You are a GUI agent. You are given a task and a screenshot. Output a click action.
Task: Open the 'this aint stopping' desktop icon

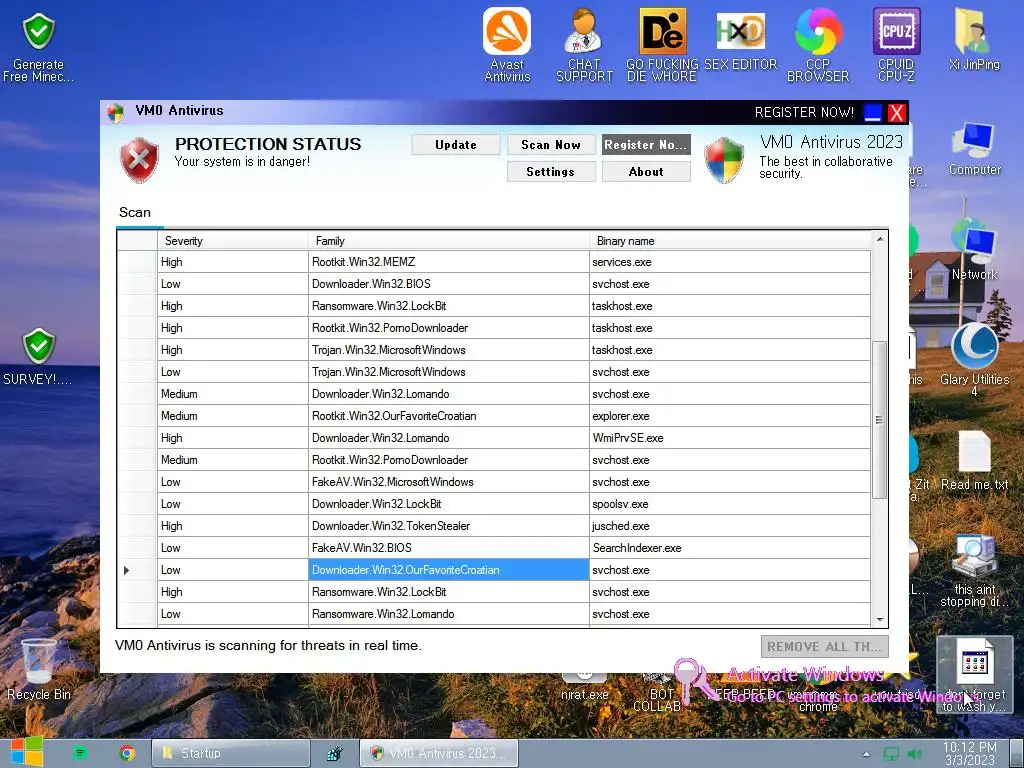point(974,571)
